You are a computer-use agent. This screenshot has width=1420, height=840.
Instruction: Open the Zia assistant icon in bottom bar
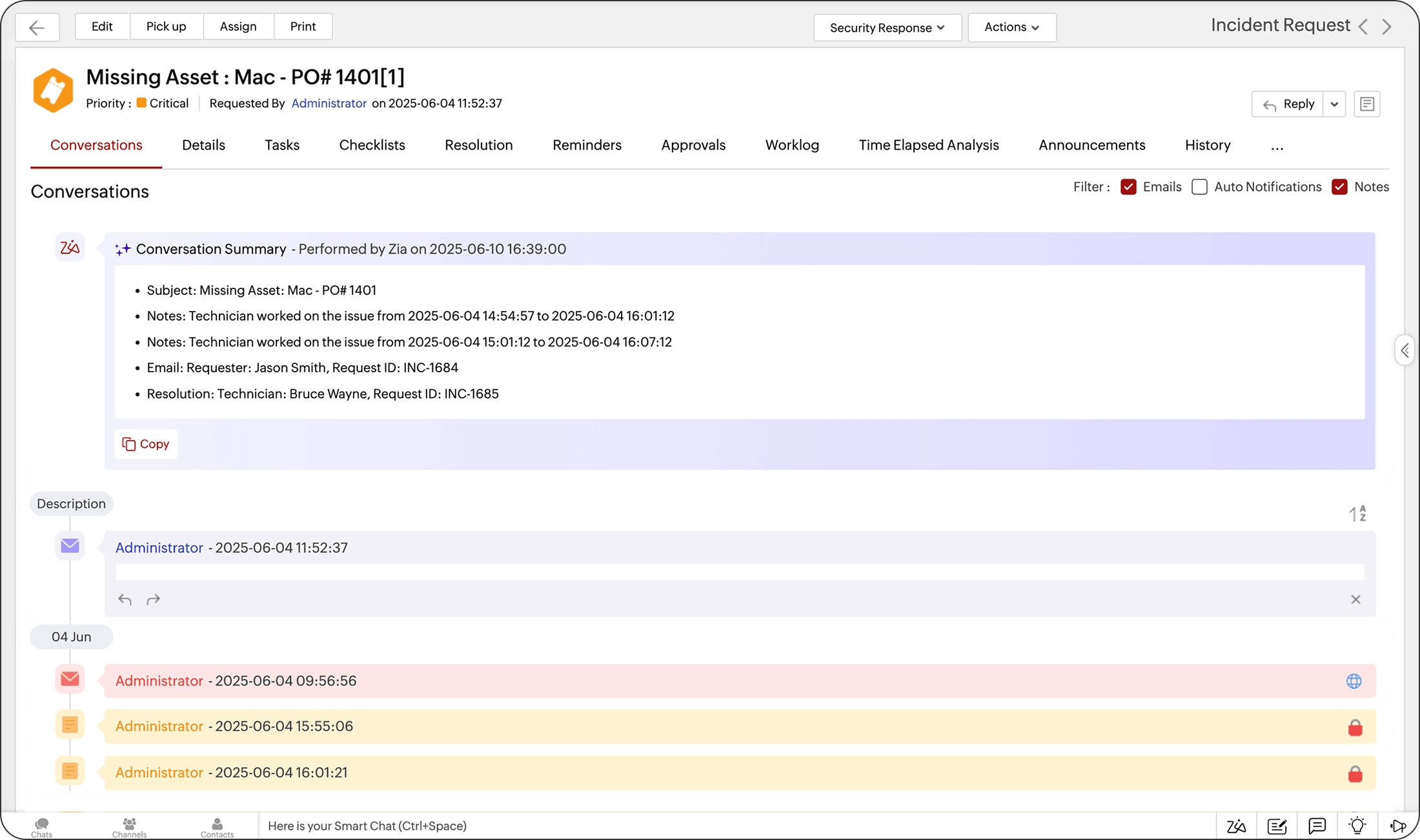click(x=1236, y=826)
